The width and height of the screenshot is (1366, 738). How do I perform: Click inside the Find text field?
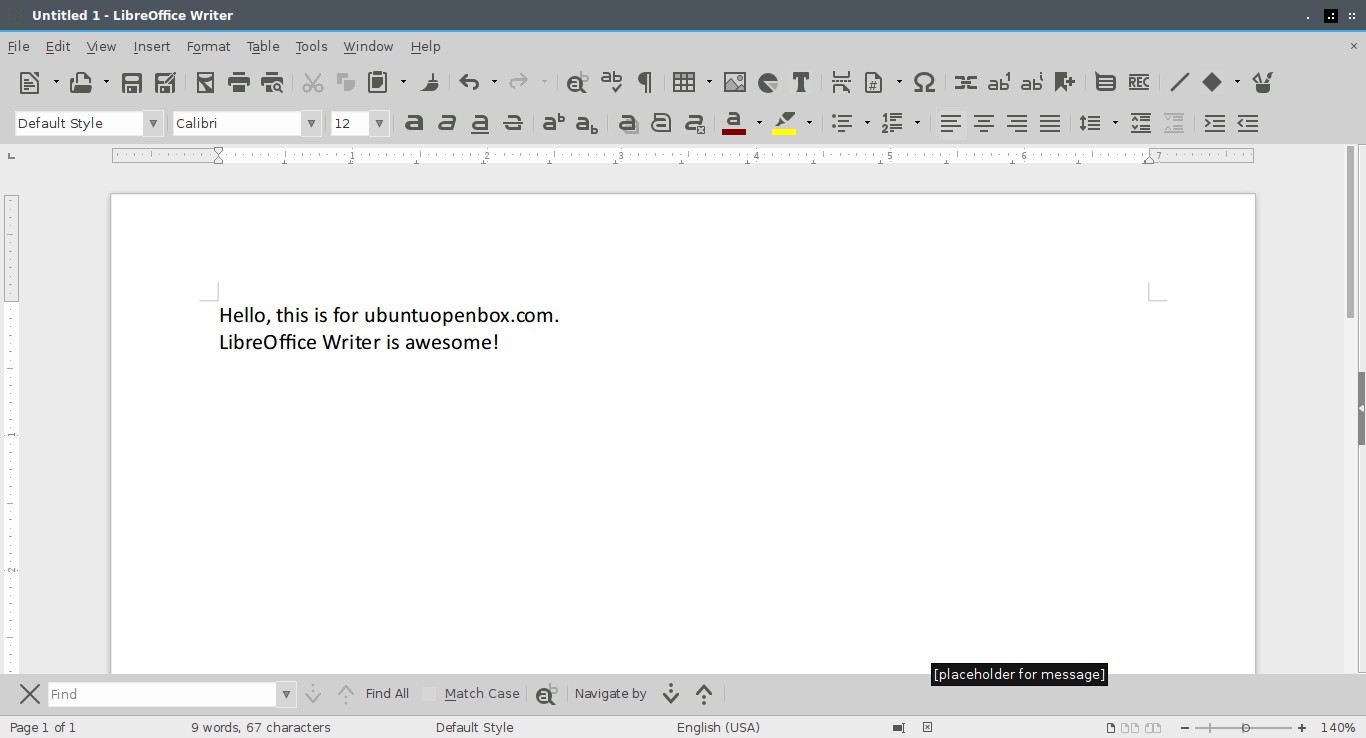pyautogui.click(x=162, y=694)
